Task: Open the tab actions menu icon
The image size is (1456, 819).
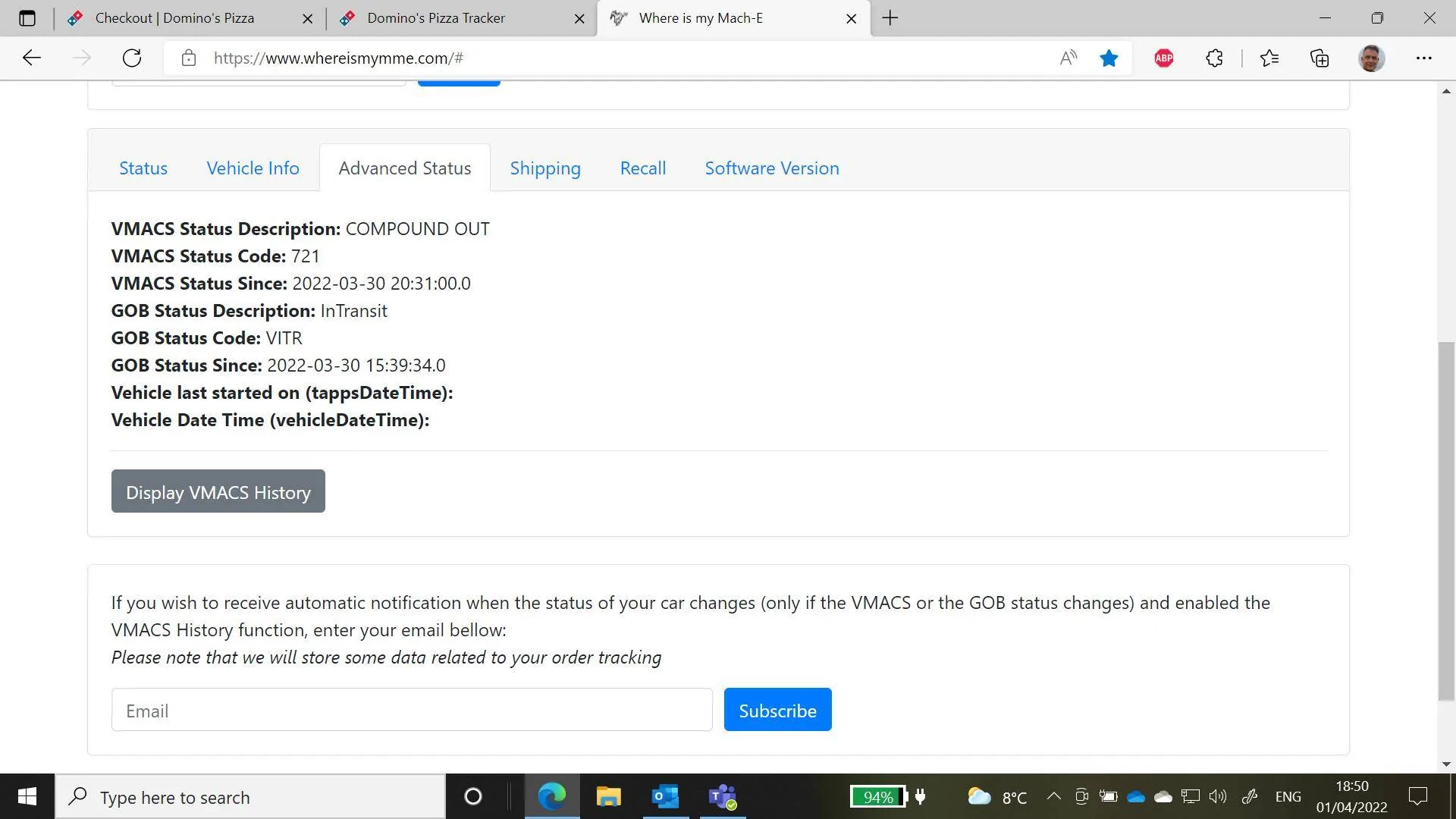Action: 27,18
